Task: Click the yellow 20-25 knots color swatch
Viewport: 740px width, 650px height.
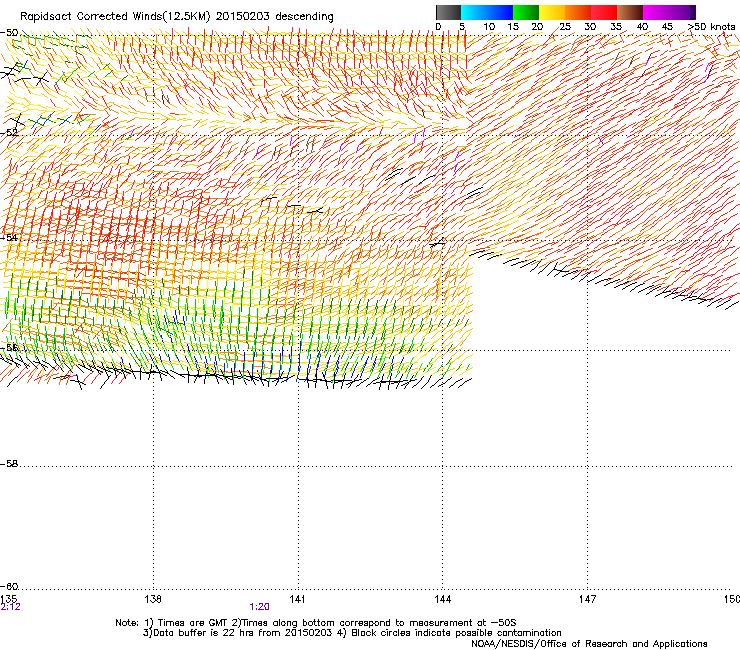Action: pyautogui.click(x=552, y=12)
